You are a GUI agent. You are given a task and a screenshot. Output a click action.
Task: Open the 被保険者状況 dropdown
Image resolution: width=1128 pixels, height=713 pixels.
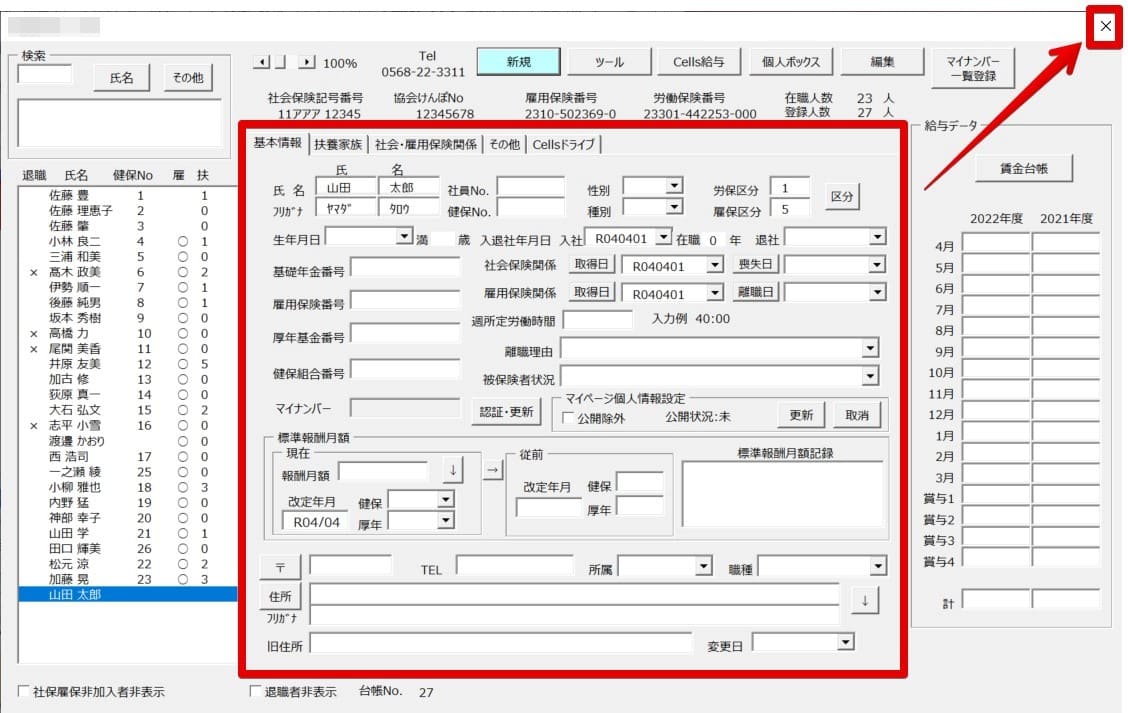870,376
